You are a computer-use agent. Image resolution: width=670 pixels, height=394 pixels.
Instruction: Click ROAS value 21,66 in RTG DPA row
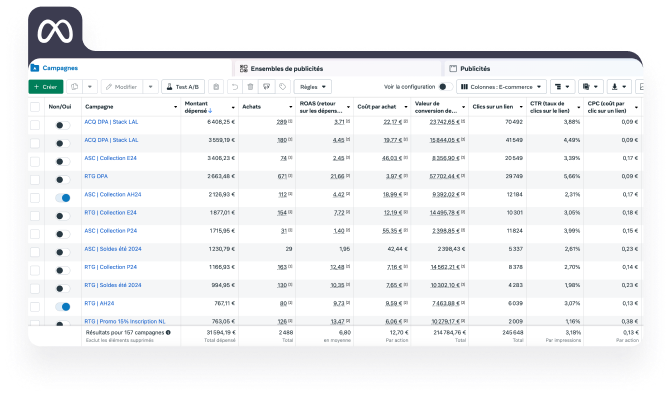(x=338, y=176)
